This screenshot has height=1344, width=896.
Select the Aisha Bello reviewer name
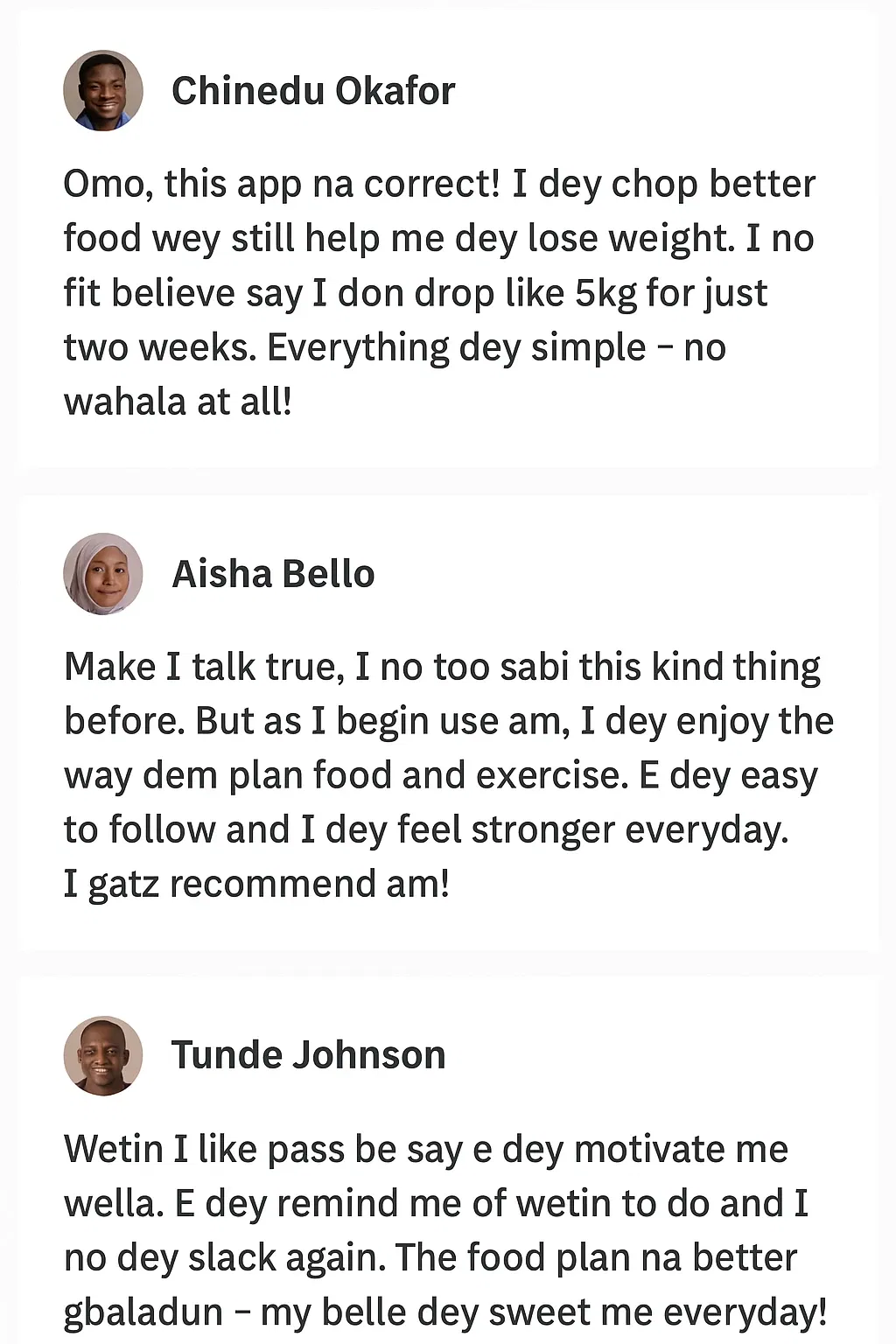coord(273,574)
